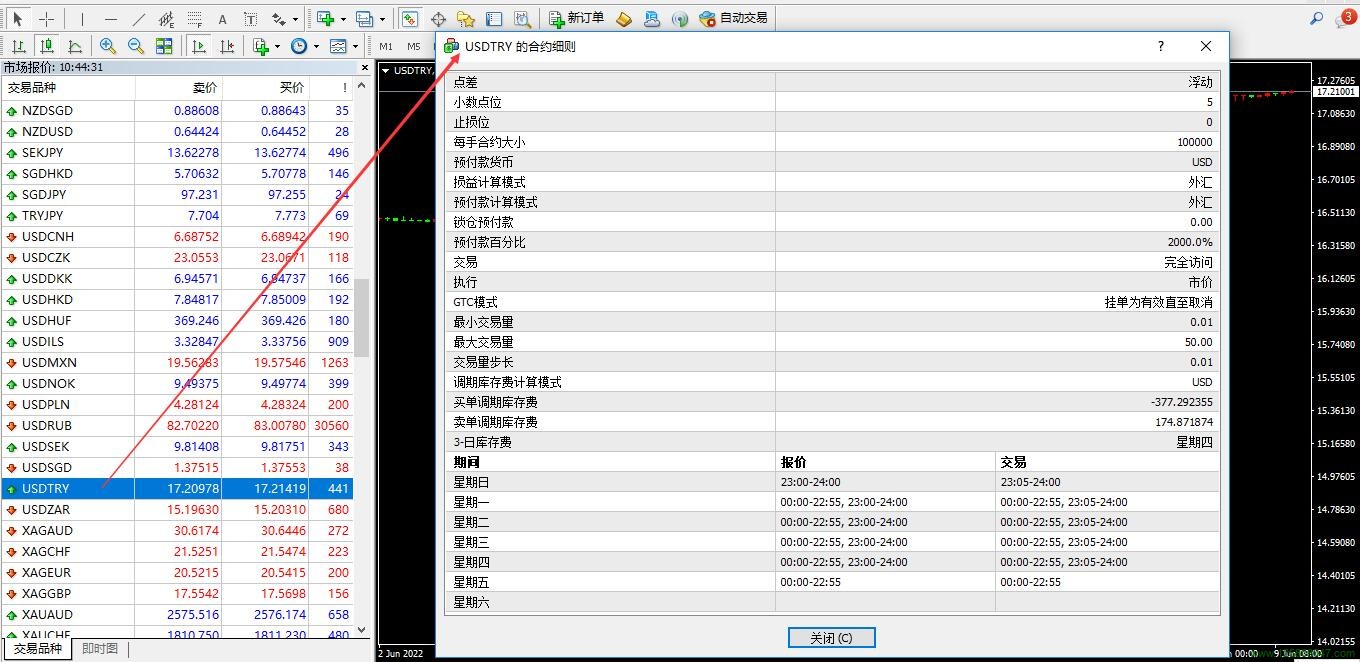1360x662 pixels.
Task: Select the USDTRY row in Market Watch
Action: click(x=177, y=489)
